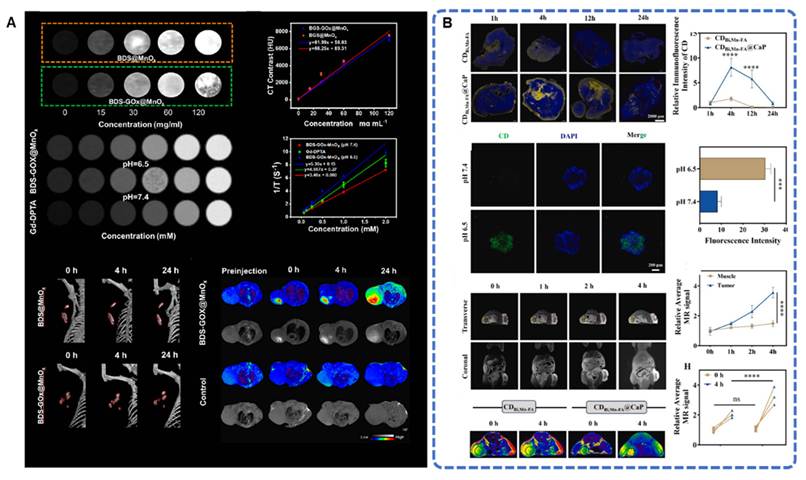
Task: Click the "Preinjection" column header
Action: [x=244, y=271]
